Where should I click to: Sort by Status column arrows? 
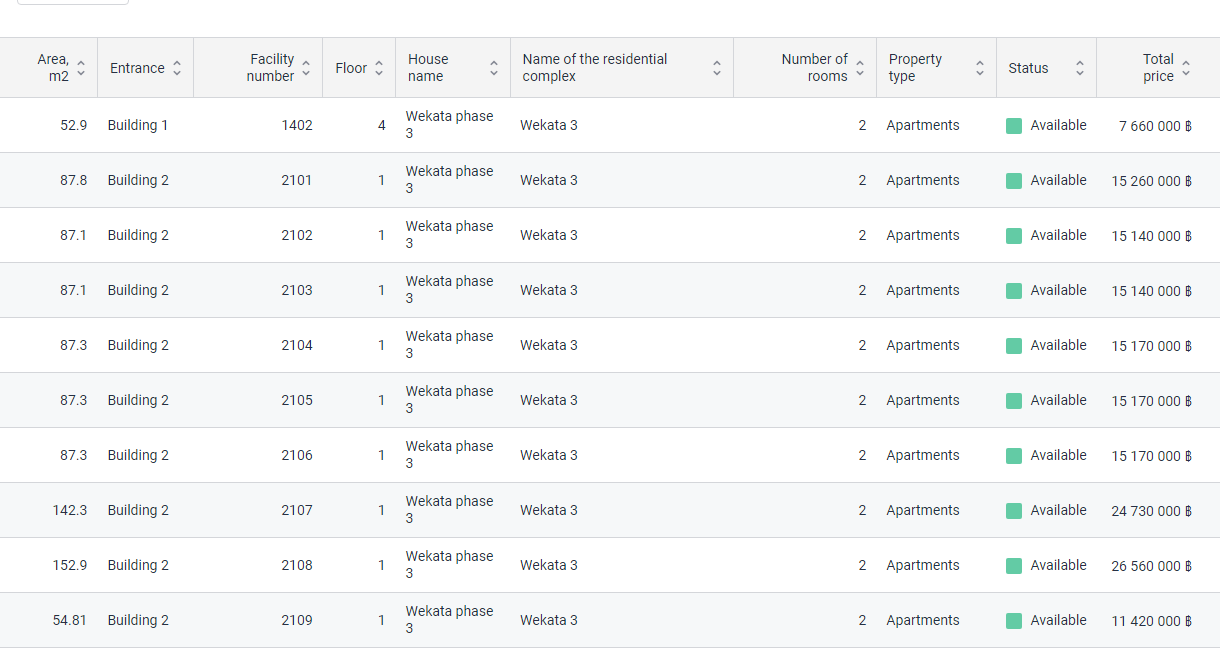click(1080, 68)
